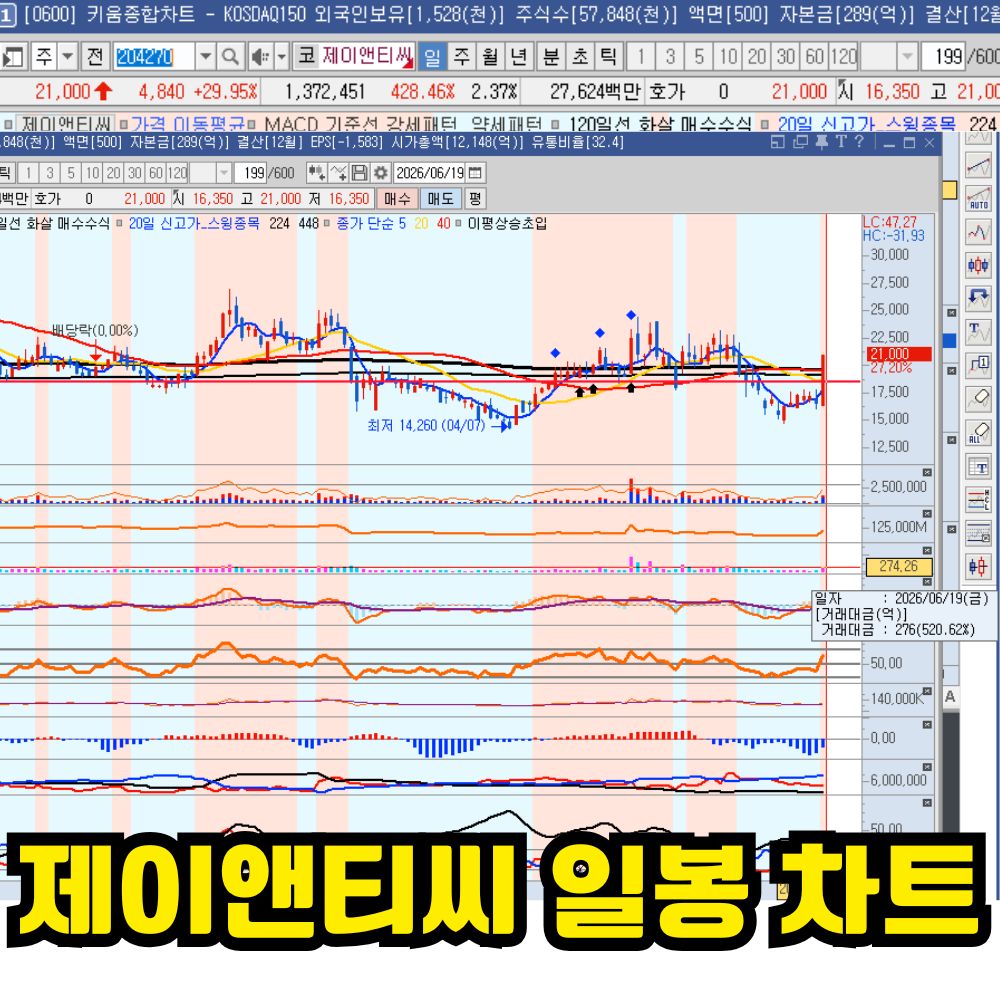The image size is (1000, 1000).
Task: Open stock code search magnifier
Action: coord(229,57)
